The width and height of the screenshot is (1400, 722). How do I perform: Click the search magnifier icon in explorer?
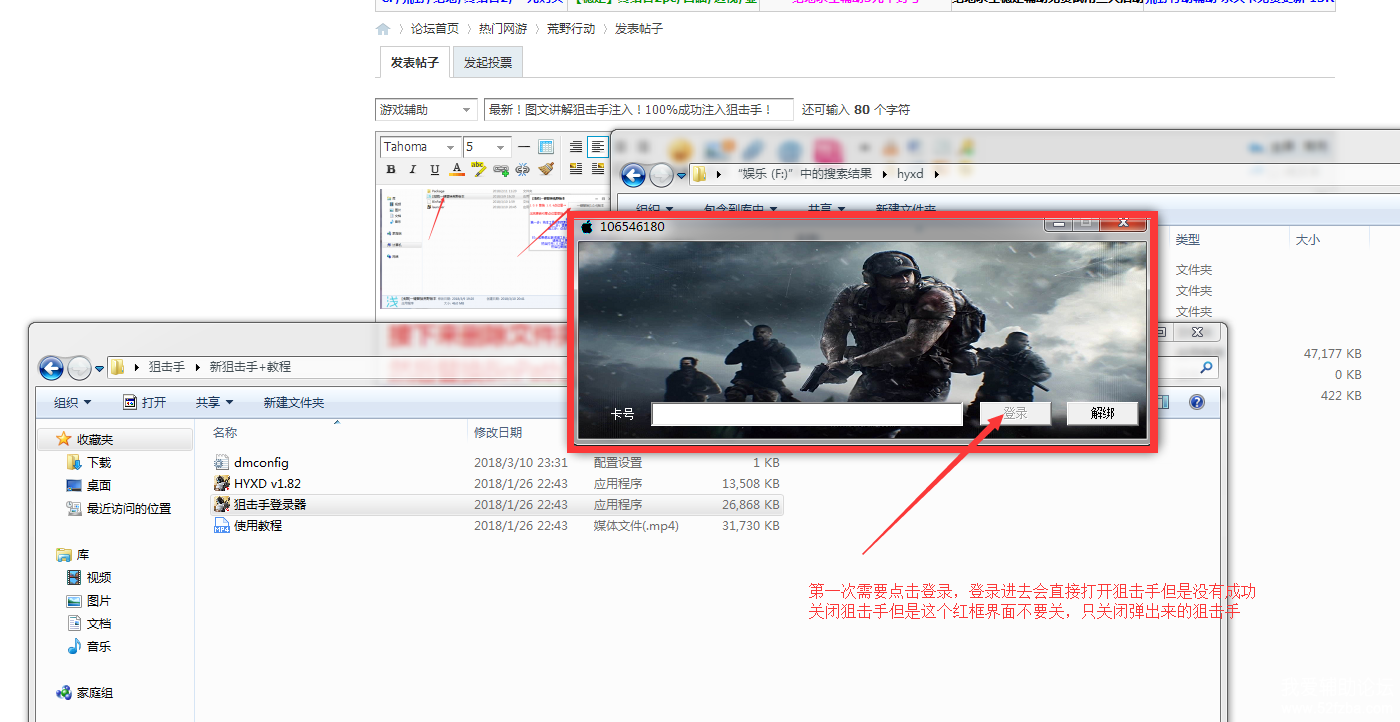point(1208,368)
